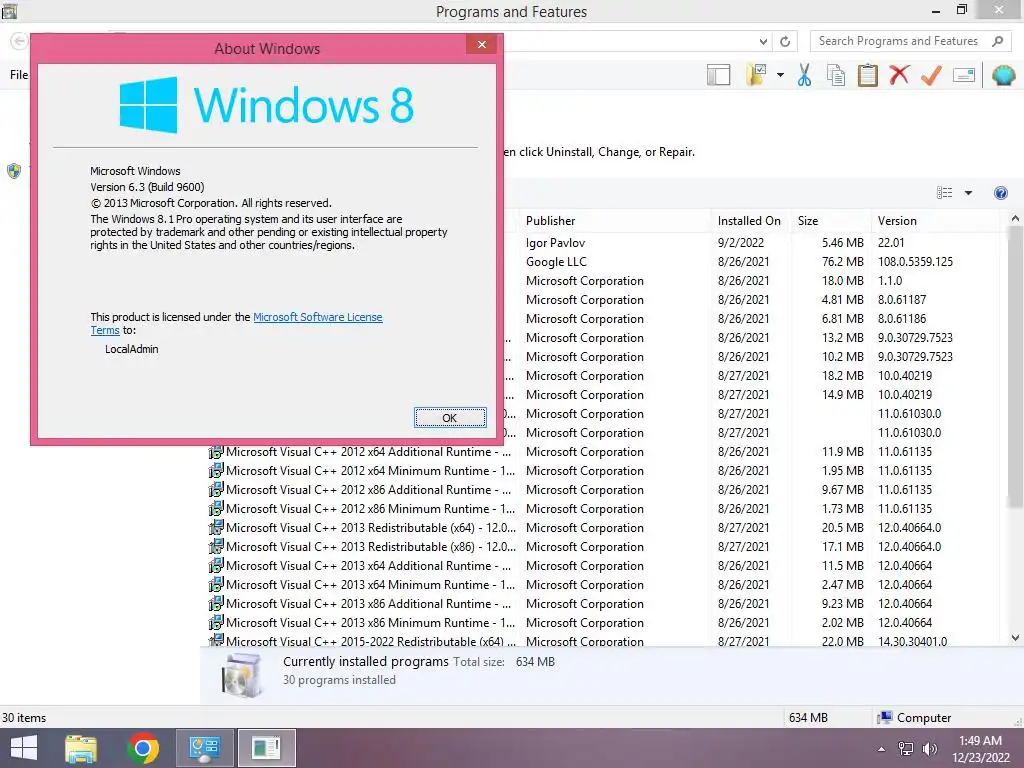Click the scroll up arrow of program list
The width and height of the screenshot is (1024, 768).
pyautogui.click(x=1015, y=219)
